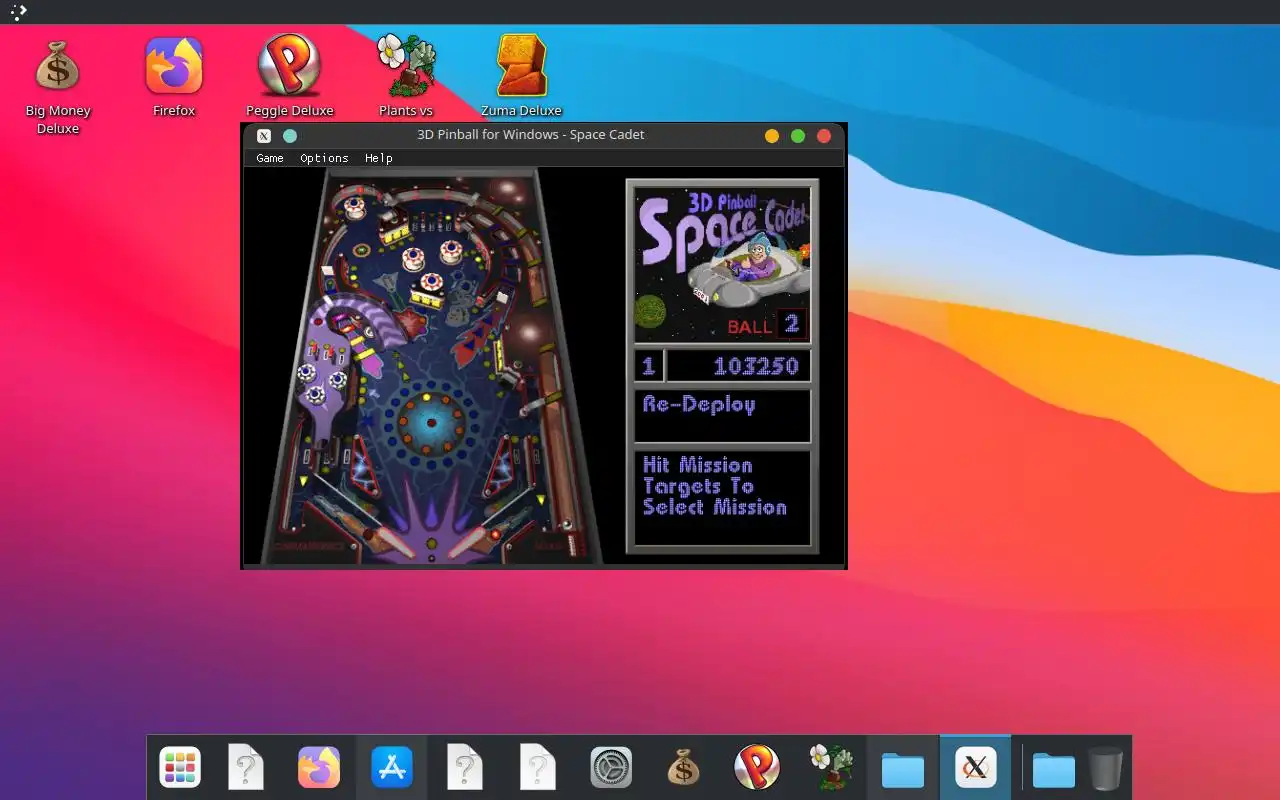Open folder icon beside XQuartz in dock
The image size is (1280, 800).
tap(903, 770)
